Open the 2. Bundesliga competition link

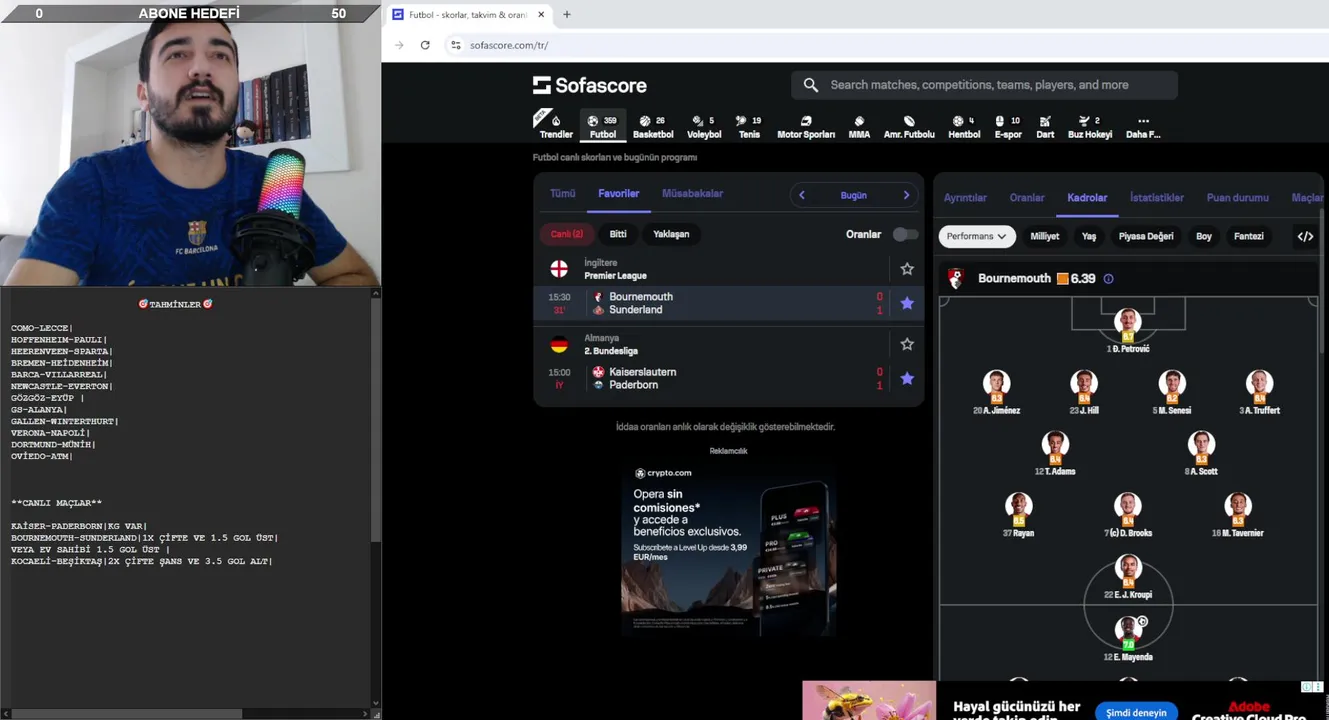pyautogui.click(x=611, y=351)
